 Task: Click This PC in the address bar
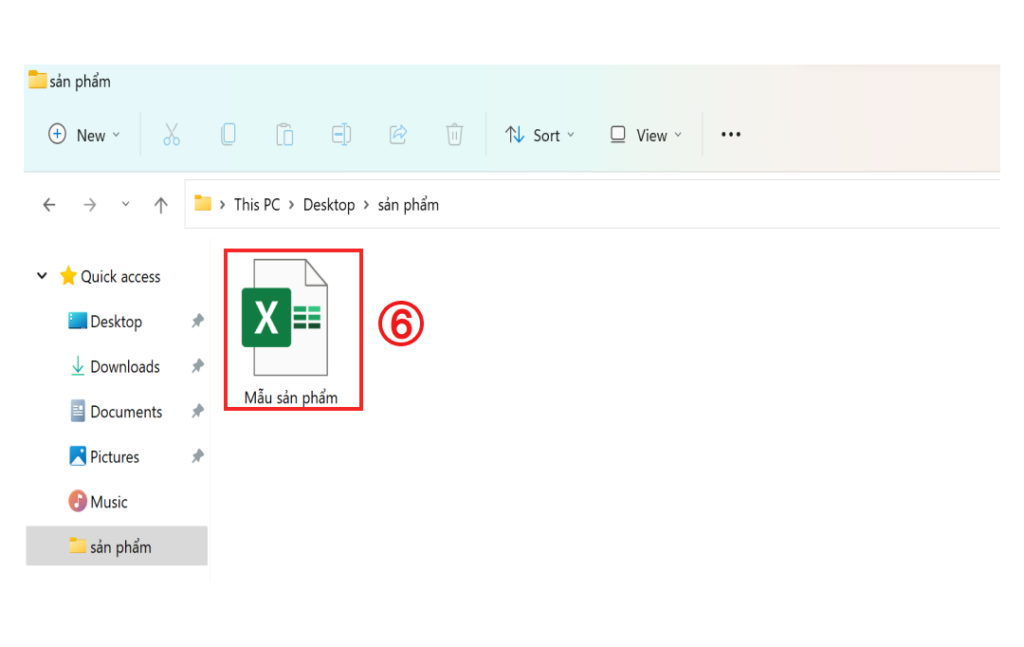[257, 205]
